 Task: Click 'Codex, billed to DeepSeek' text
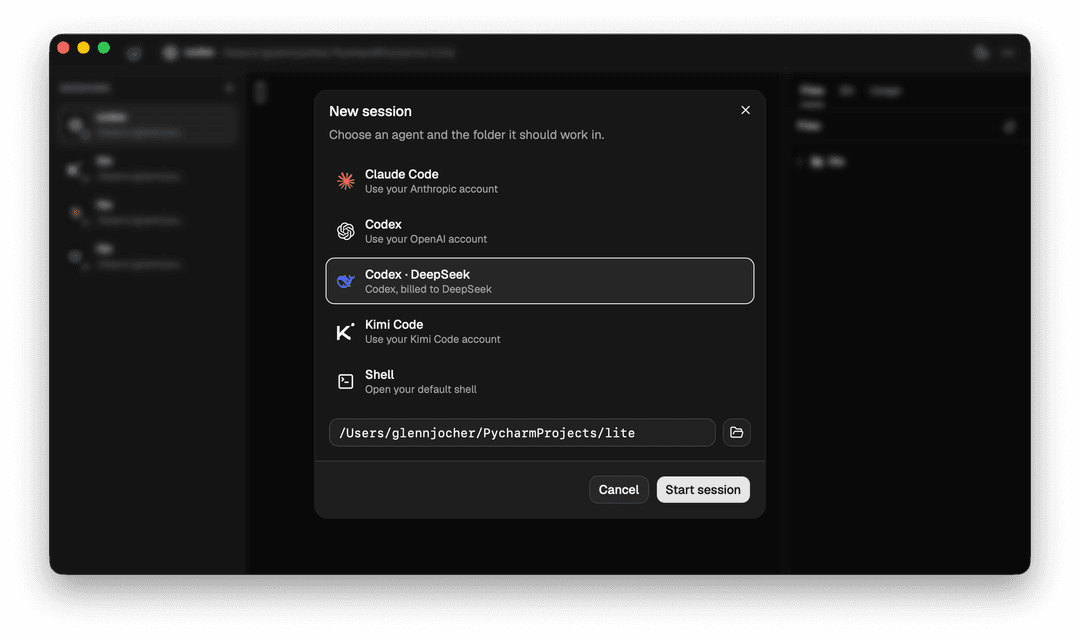click(428, 289)
